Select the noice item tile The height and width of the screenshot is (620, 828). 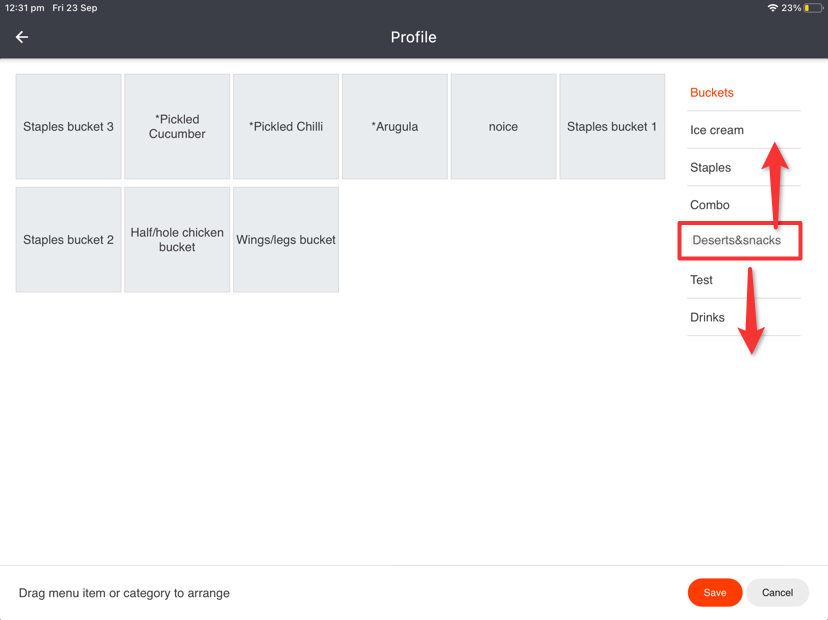[x=503, y=127]
